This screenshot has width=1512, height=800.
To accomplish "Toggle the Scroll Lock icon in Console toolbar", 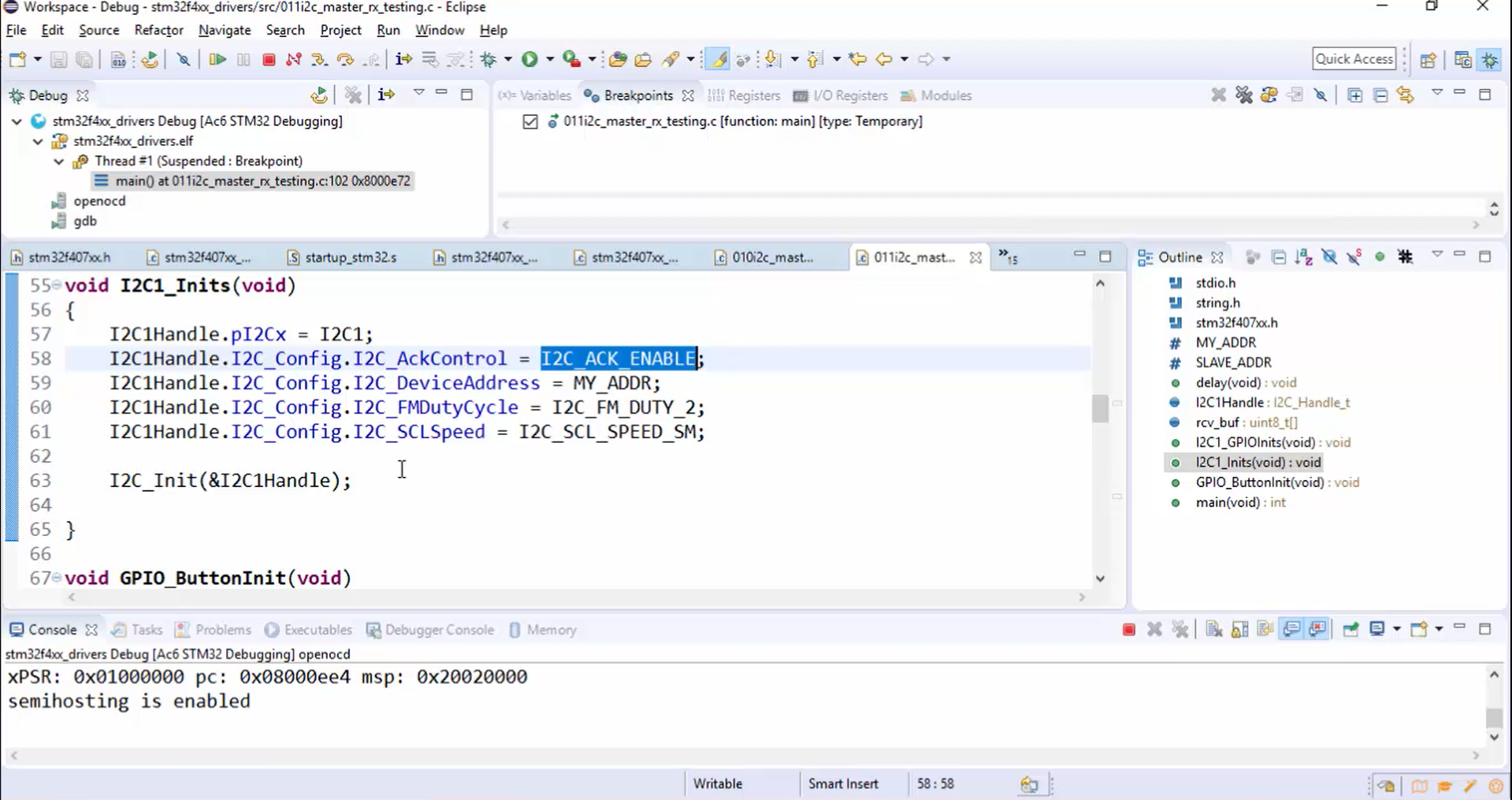I will 1239,629.
